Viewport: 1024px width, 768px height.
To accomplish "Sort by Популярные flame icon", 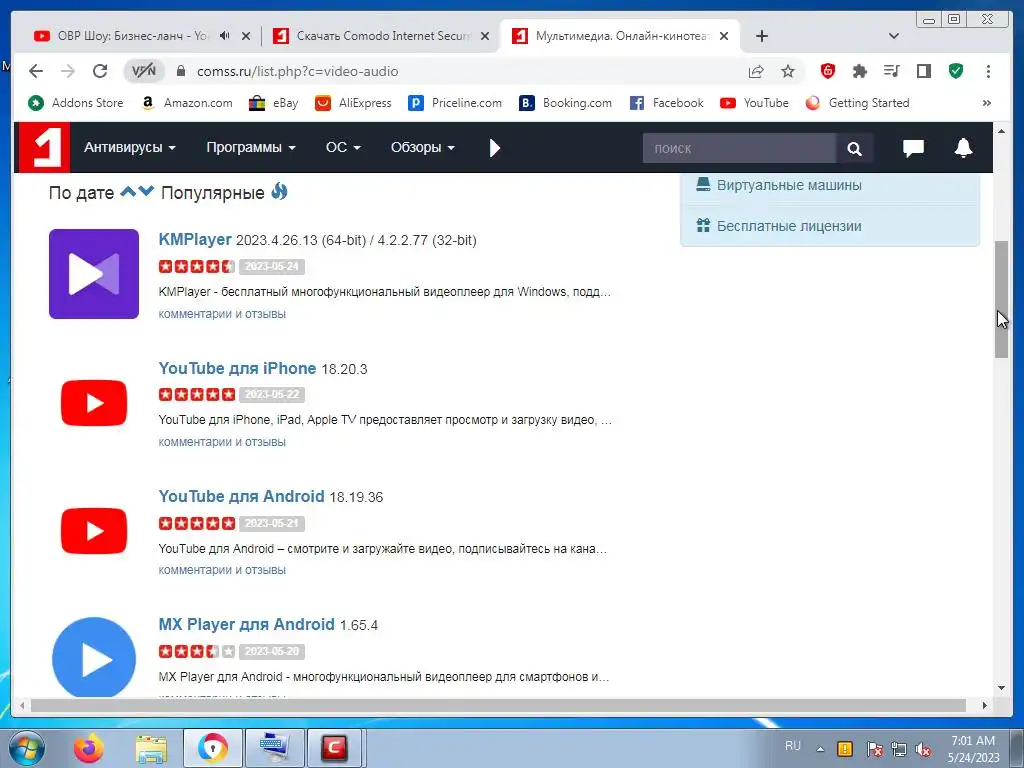I will [x=279, y=191].
